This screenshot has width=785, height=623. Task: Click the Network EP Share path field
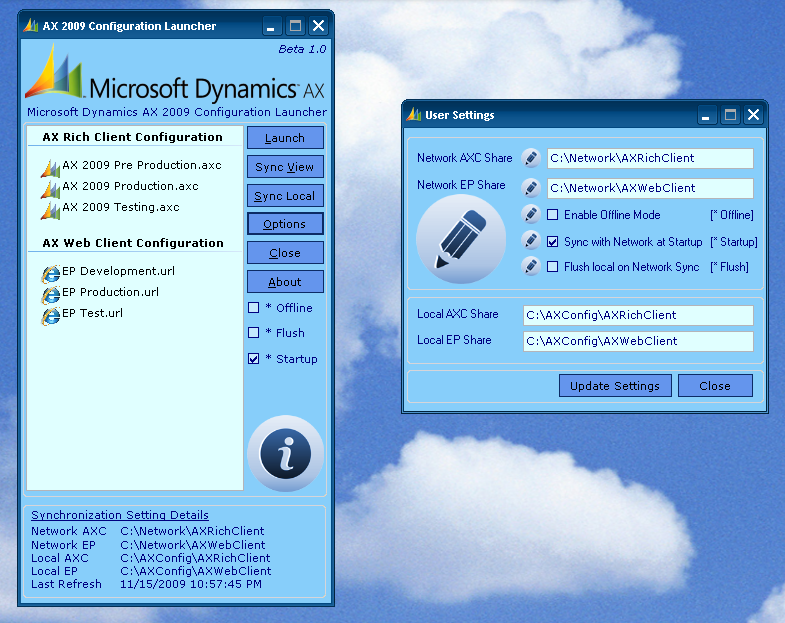pyautogui.click(x=650, y=188)
